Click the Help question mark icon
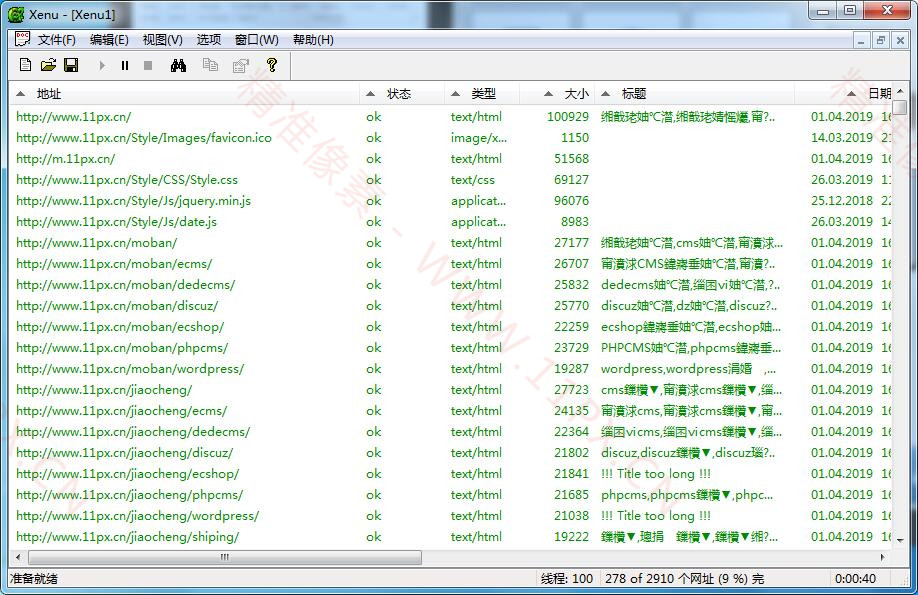 coord(272,65)
